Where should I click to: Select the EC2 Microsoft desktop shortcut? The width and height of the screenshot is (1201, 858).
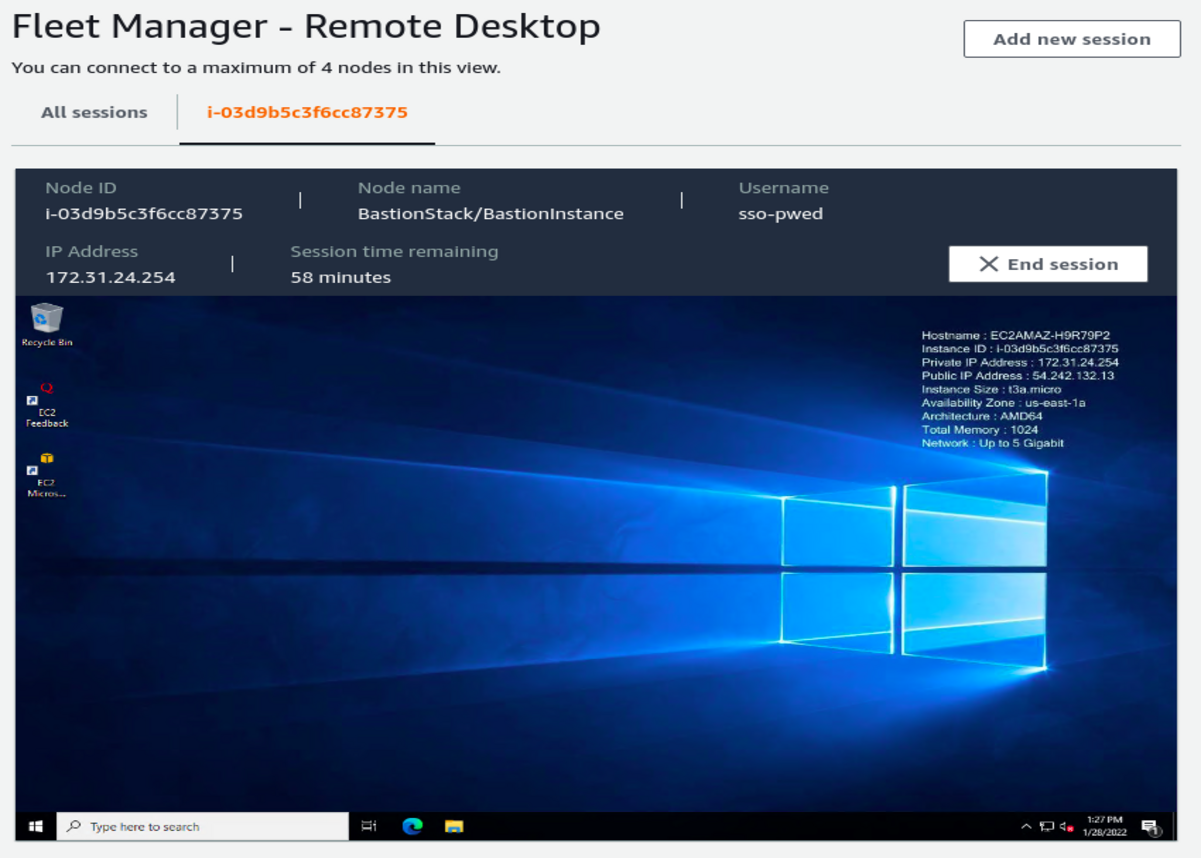tap(46, 475)
